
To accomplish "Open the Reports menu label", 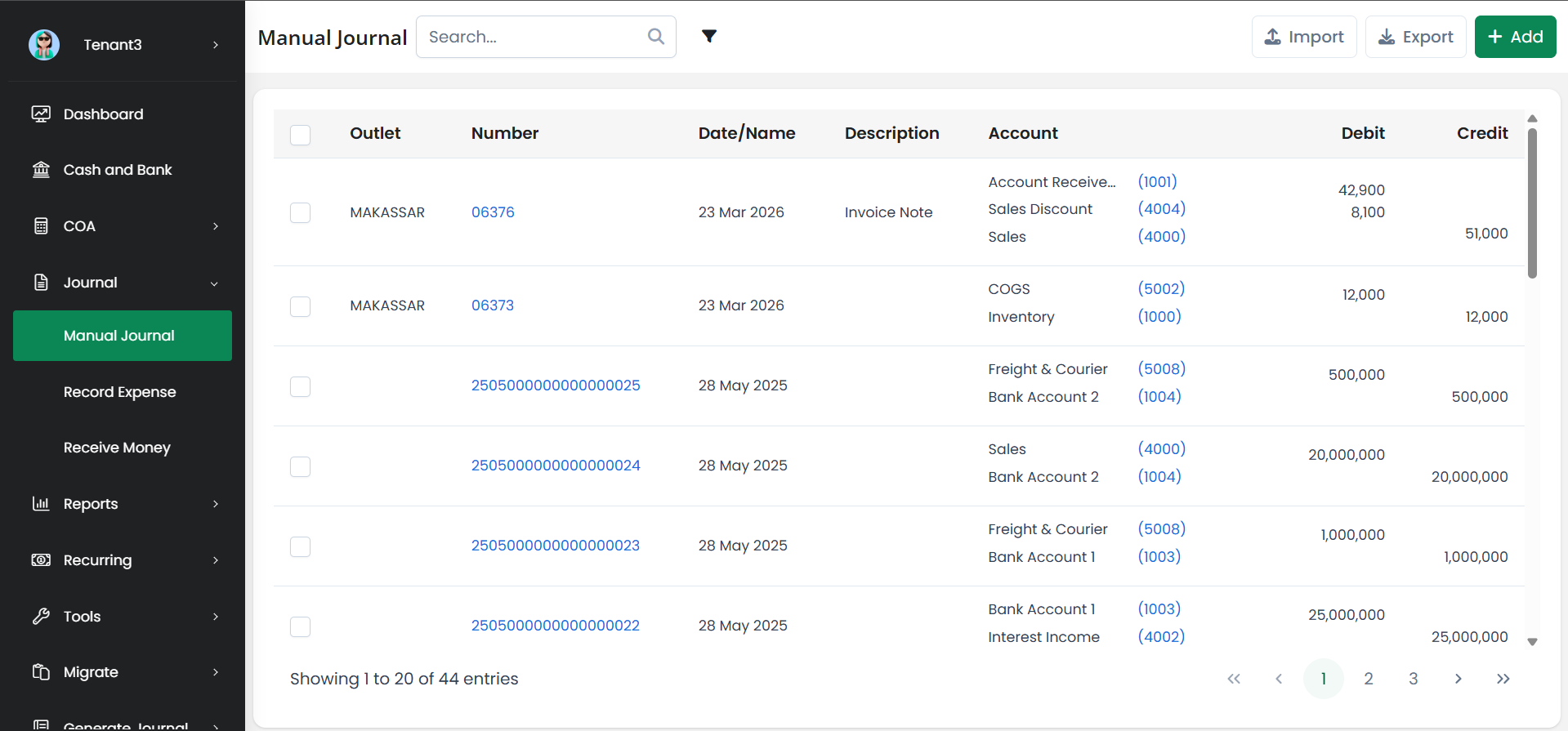I will tap(91, 504).
